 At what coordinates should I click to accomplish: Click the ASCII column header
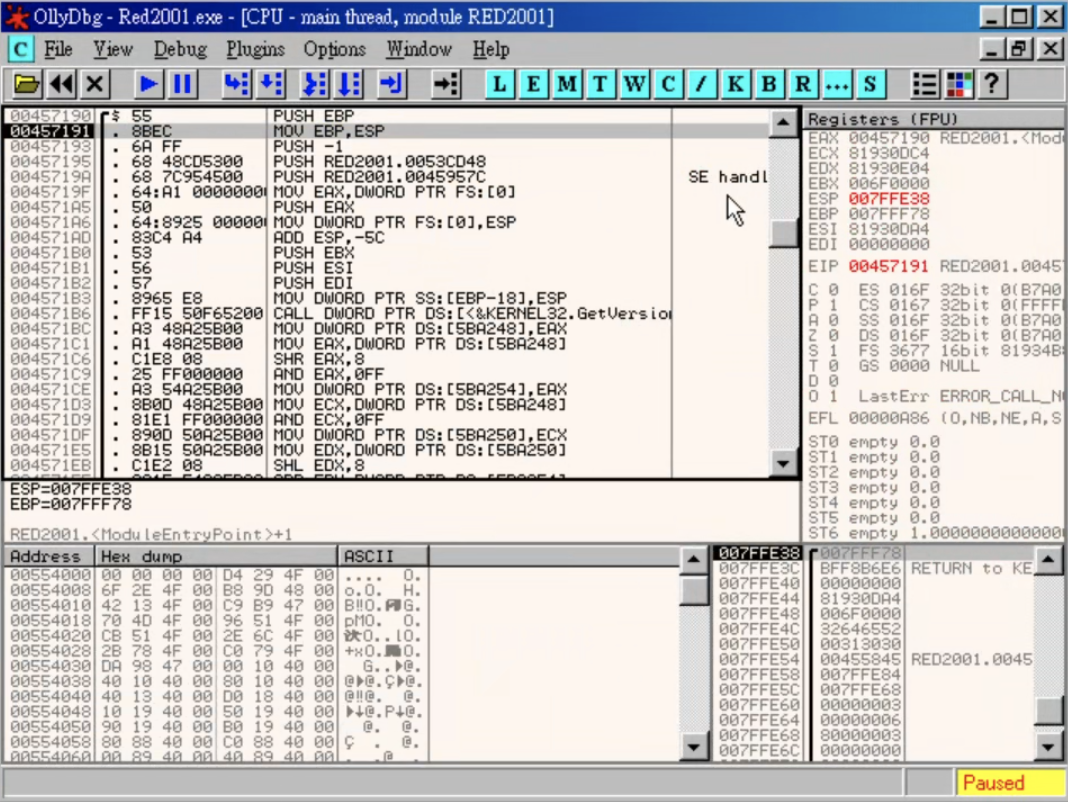click(383, 556)
